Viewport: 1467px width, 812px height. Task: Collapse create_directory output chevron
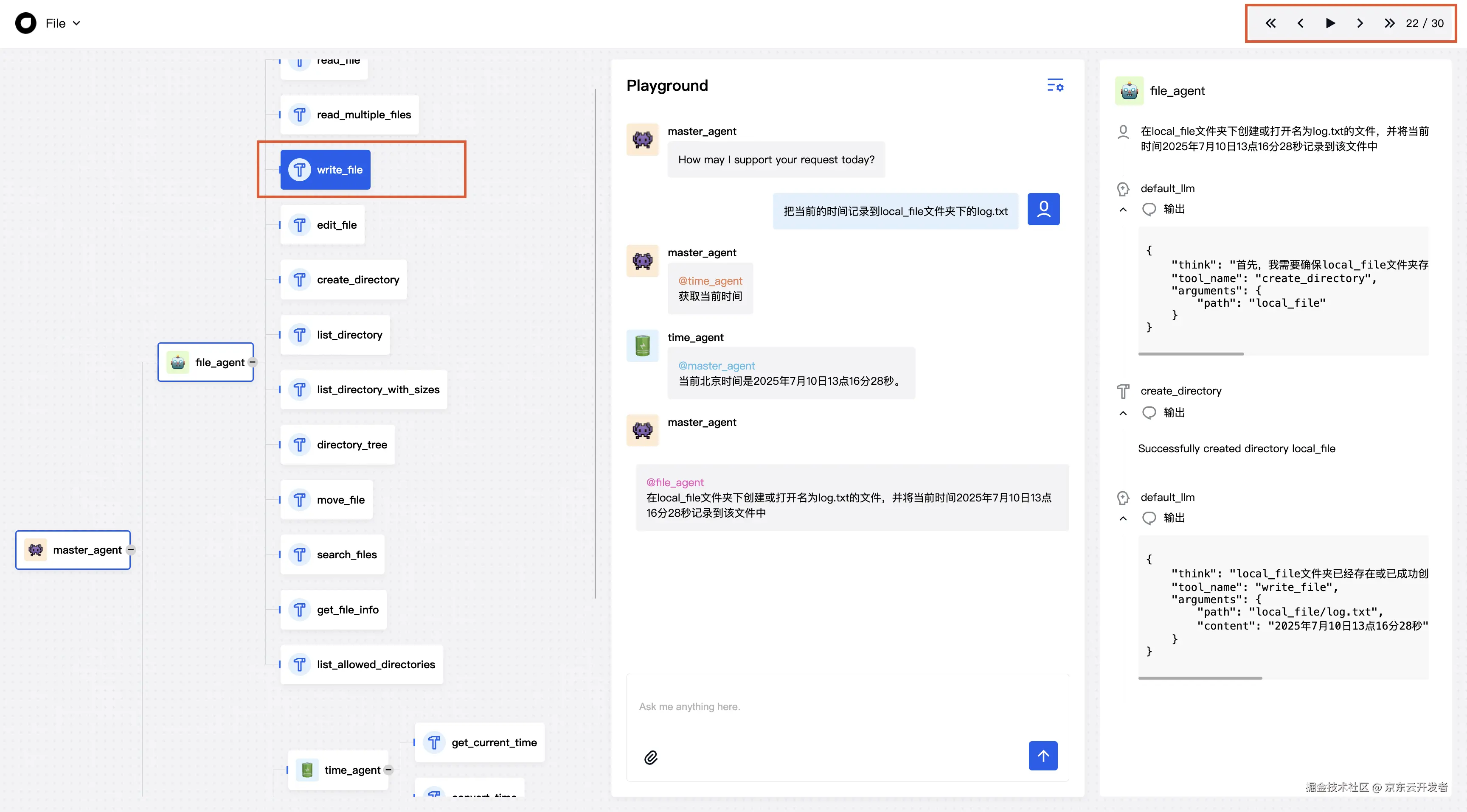[x=1123, y=413]
